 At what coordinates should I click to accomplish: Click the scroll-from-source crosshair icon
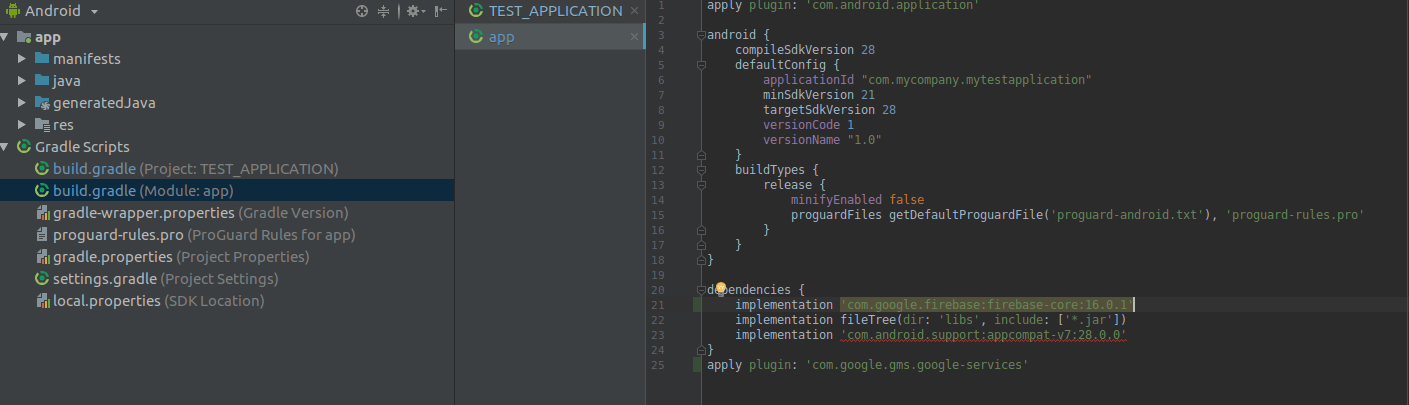[x=362, y=11]
